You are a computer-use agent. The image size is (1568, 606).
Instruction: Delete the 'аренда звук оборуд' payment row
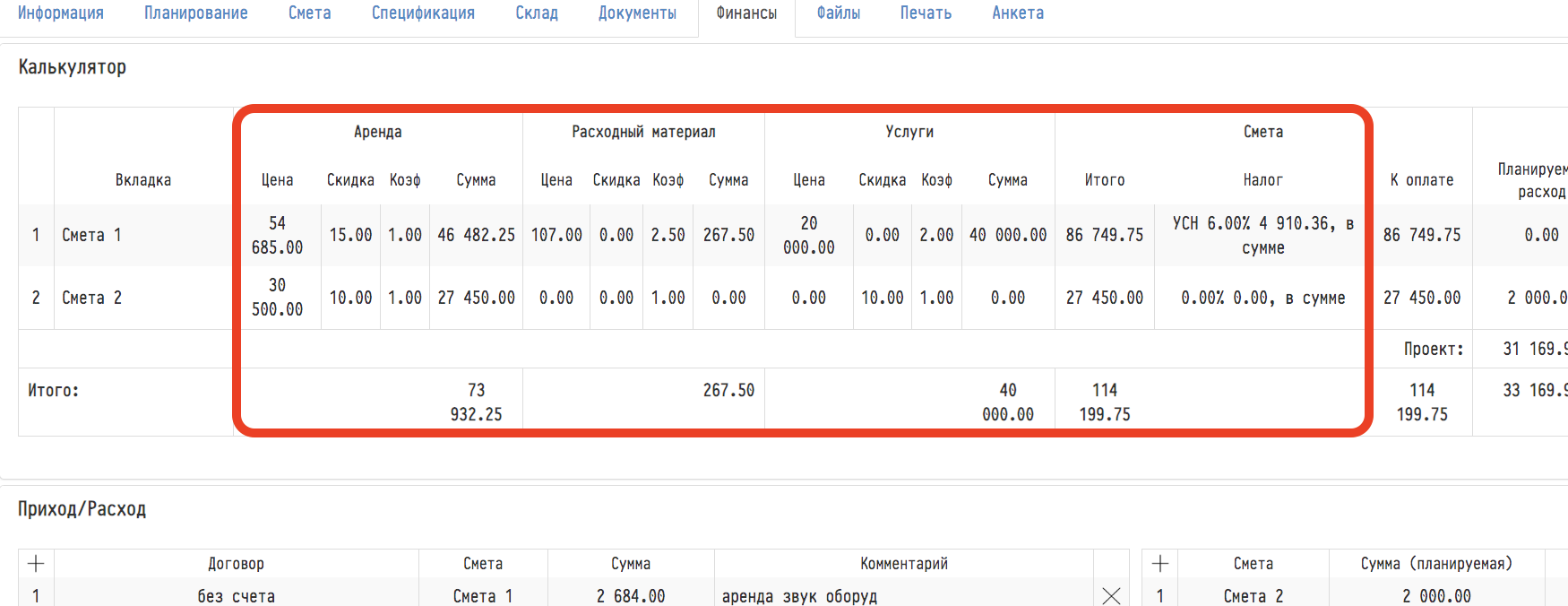(1111, 595)
